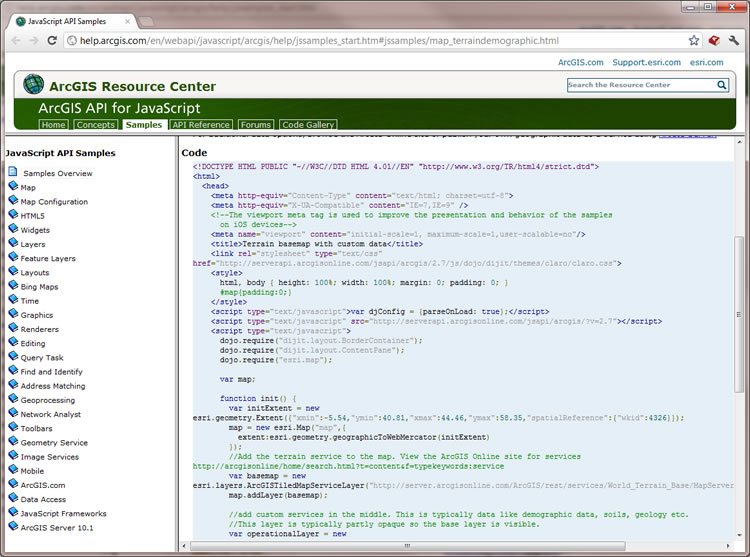The height and width of the screenshot is (557, 750).
Task: Click the book icon beside Map
Action: pyautogui.click(x=13, y=186)
